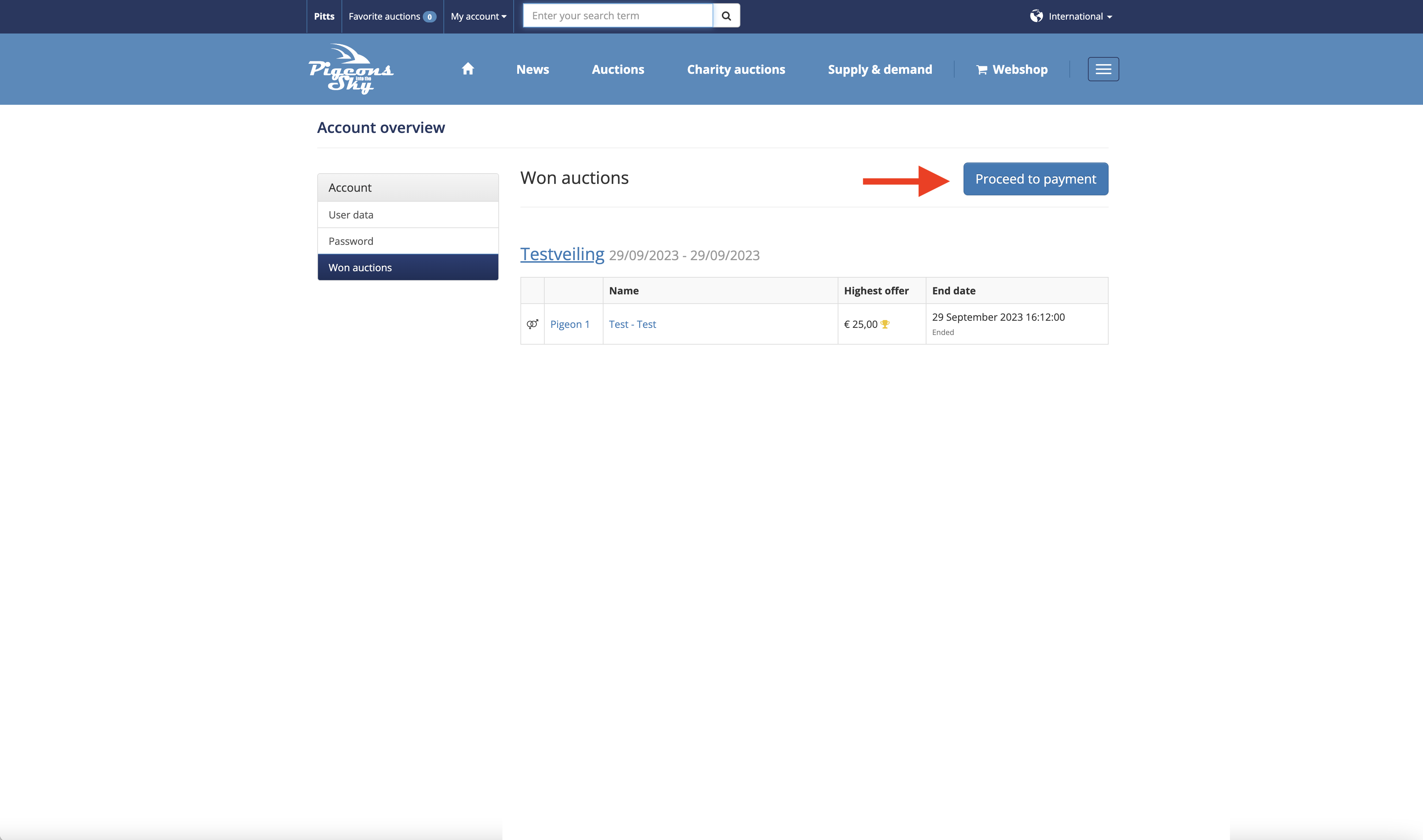The image size is (1423, 840).
Task: Open Charity auctions page
Action: tap(735, 69)
